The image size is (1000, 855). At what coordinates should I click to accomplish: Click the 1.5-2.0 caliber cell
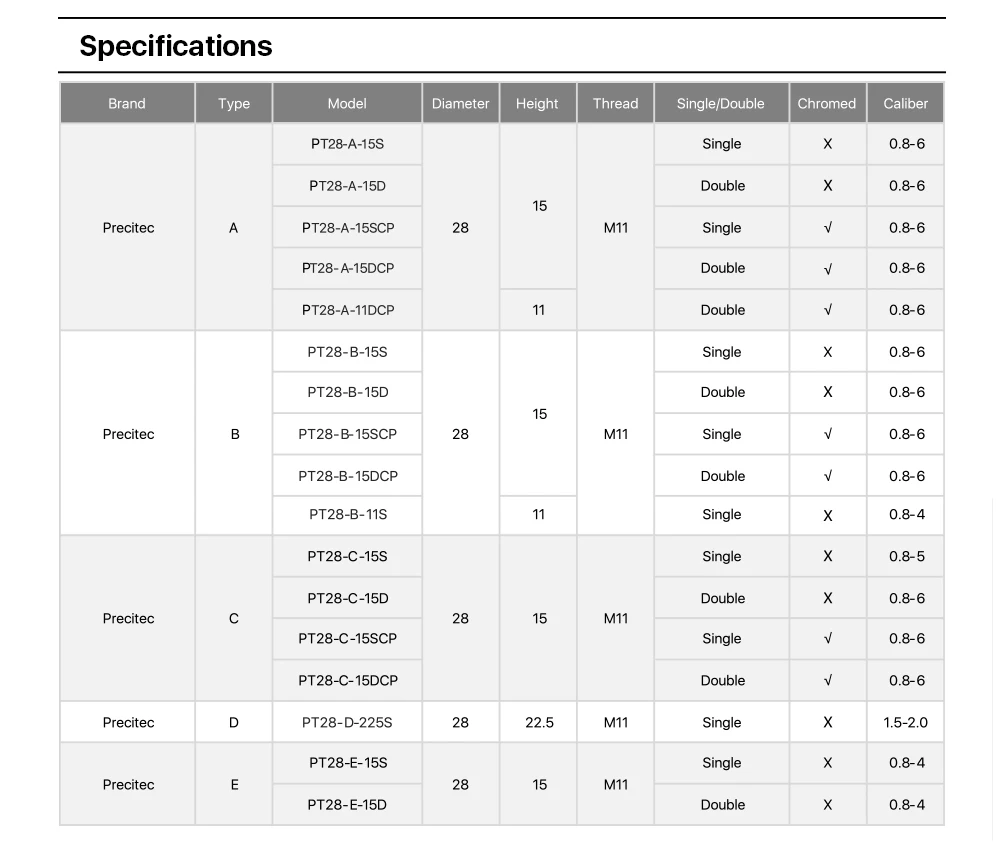906,722
